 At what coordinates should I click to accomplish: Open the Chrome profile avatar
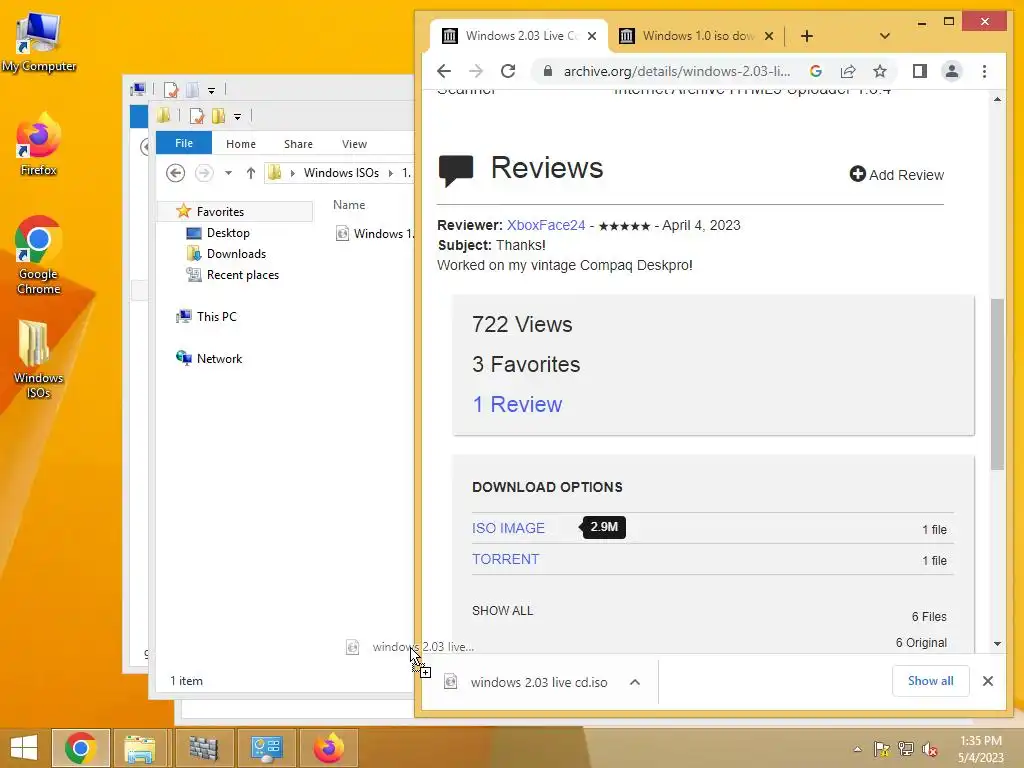coord(952,71)
